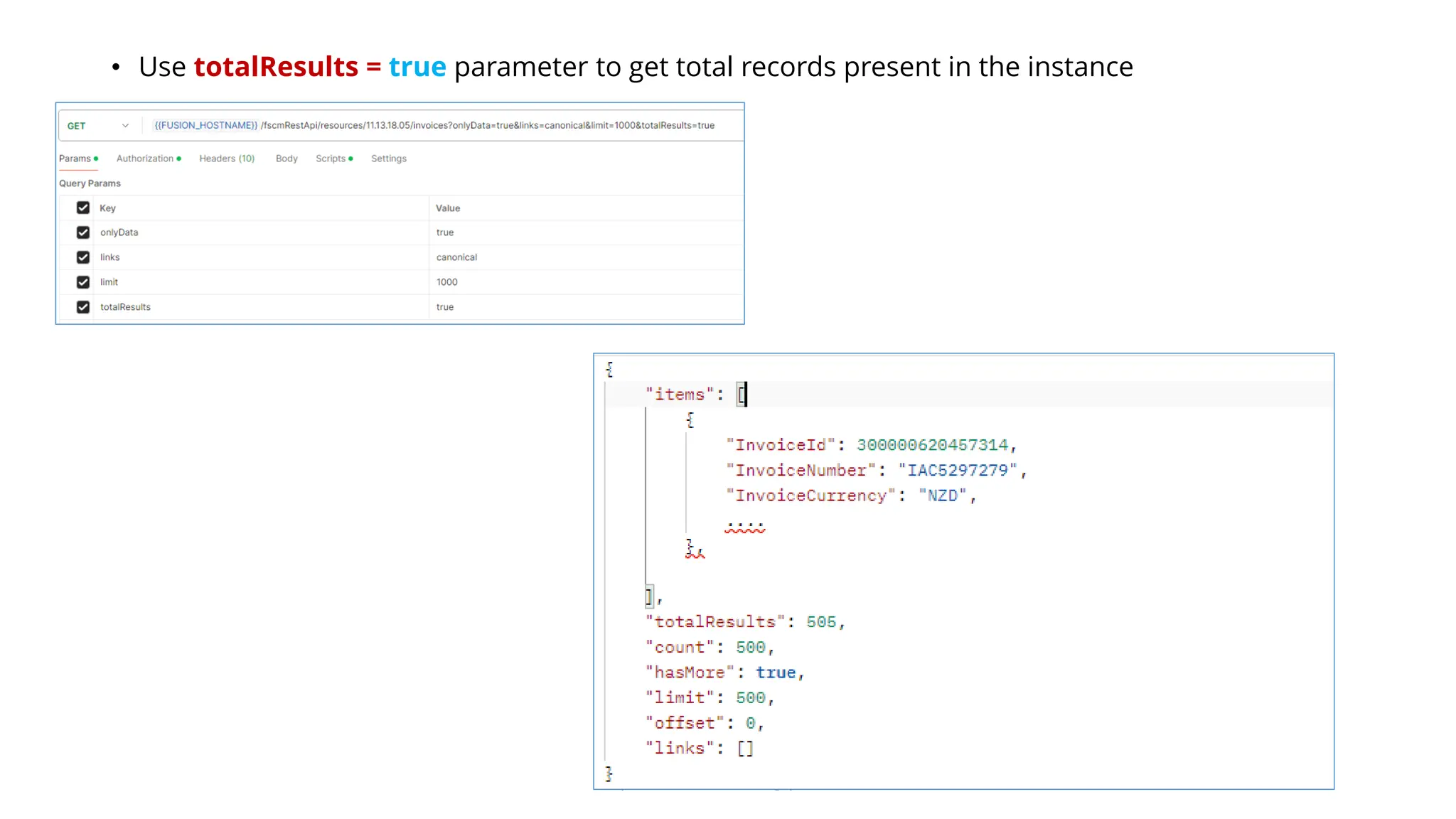This screenshot has width=1456, height=819.
Task: Click the onlyData key cell
Action: [x=262, y=232]
